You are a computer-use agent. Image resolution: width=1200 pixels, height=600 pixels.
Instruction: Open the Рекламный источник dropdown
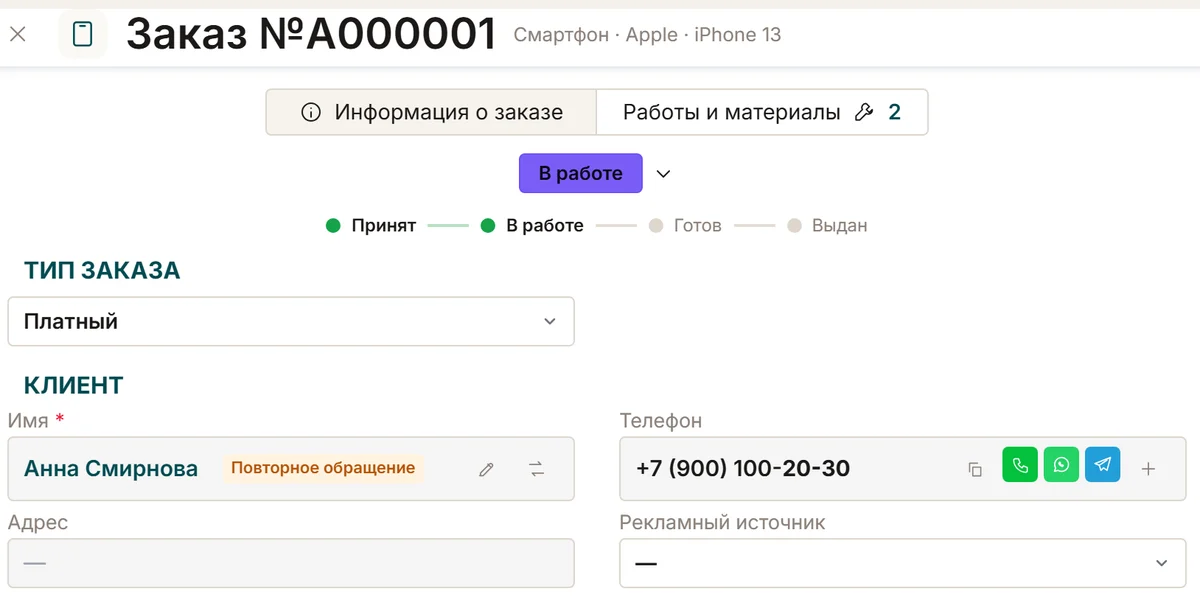click(x=903, y=563)
